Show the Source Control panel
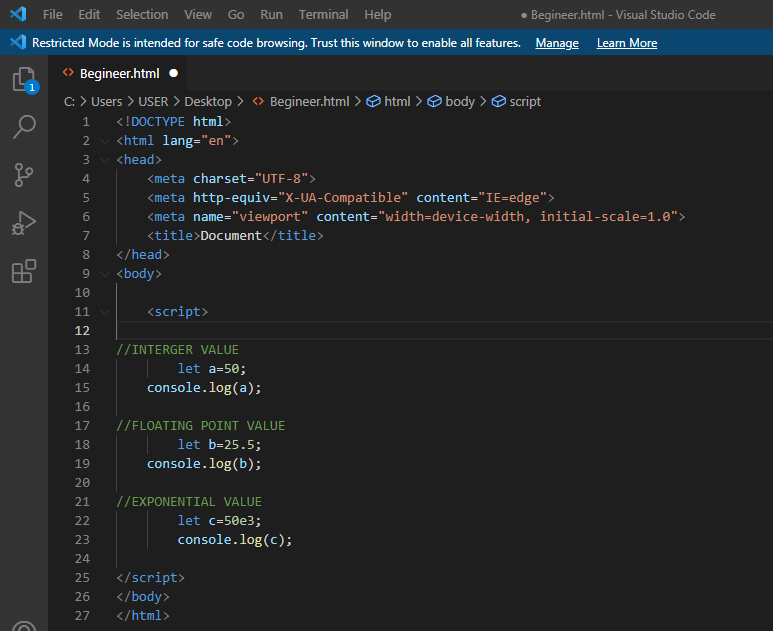This screenshot has width=773, height=631. 24,175
